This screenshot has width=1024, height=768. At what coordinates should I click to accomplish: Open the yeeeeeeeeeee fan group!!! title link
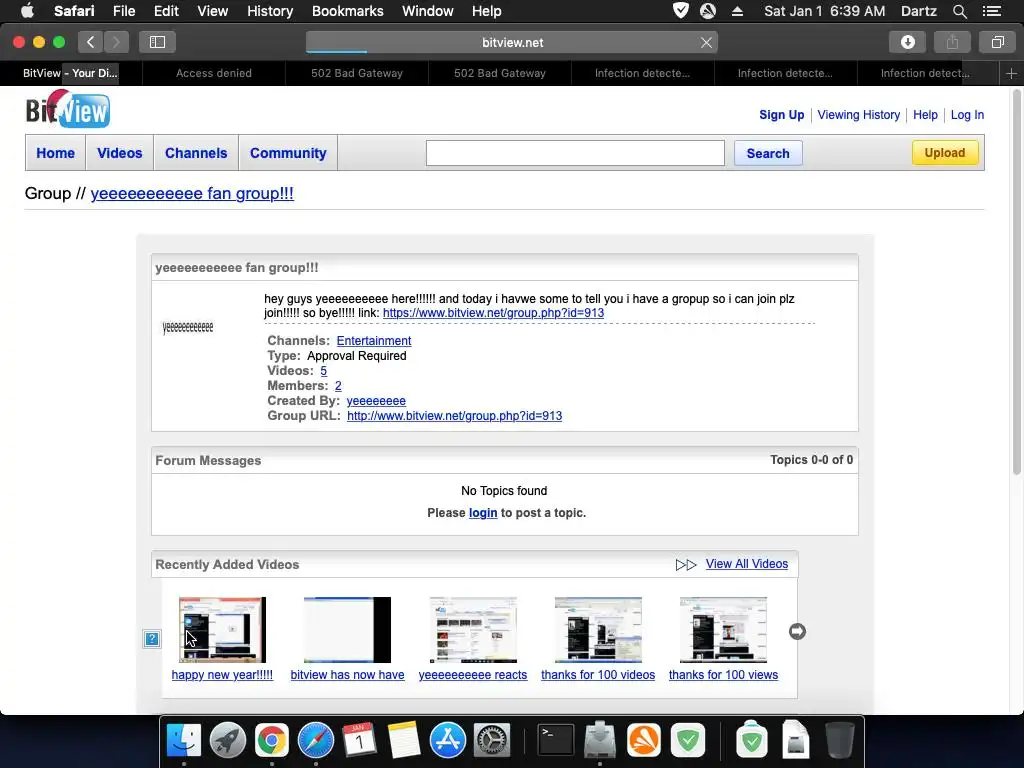coord(192,194)
